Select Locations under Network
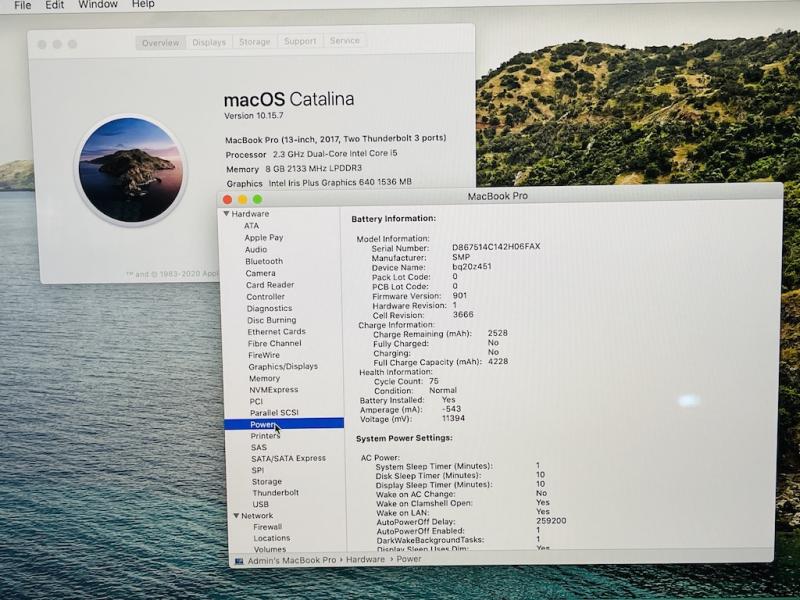The width and height of the screenshot is (800, 600). (271, 538)
